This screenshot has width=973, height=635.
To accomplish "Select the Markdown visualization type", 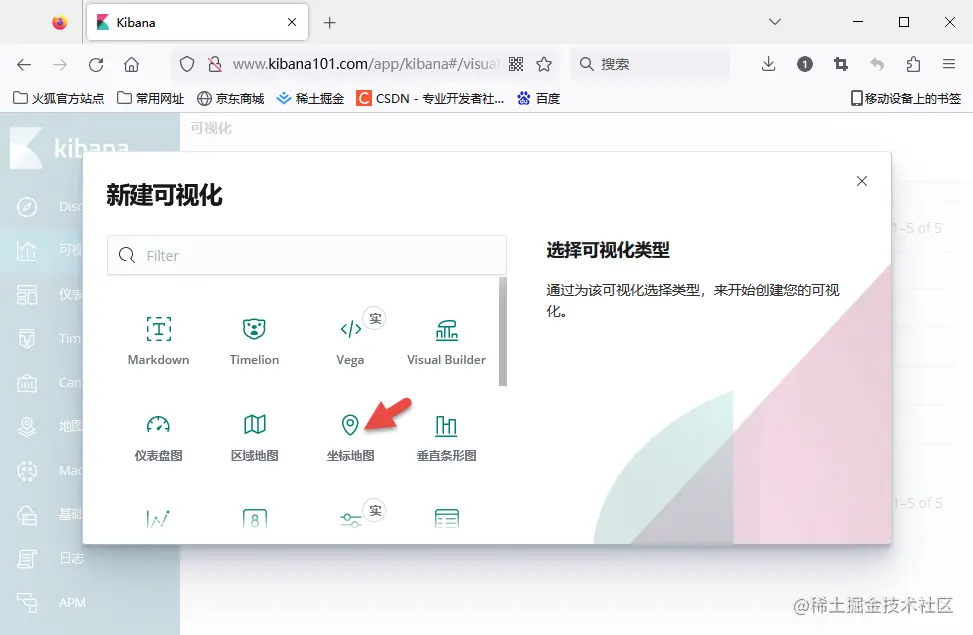I will pos(158,341).
